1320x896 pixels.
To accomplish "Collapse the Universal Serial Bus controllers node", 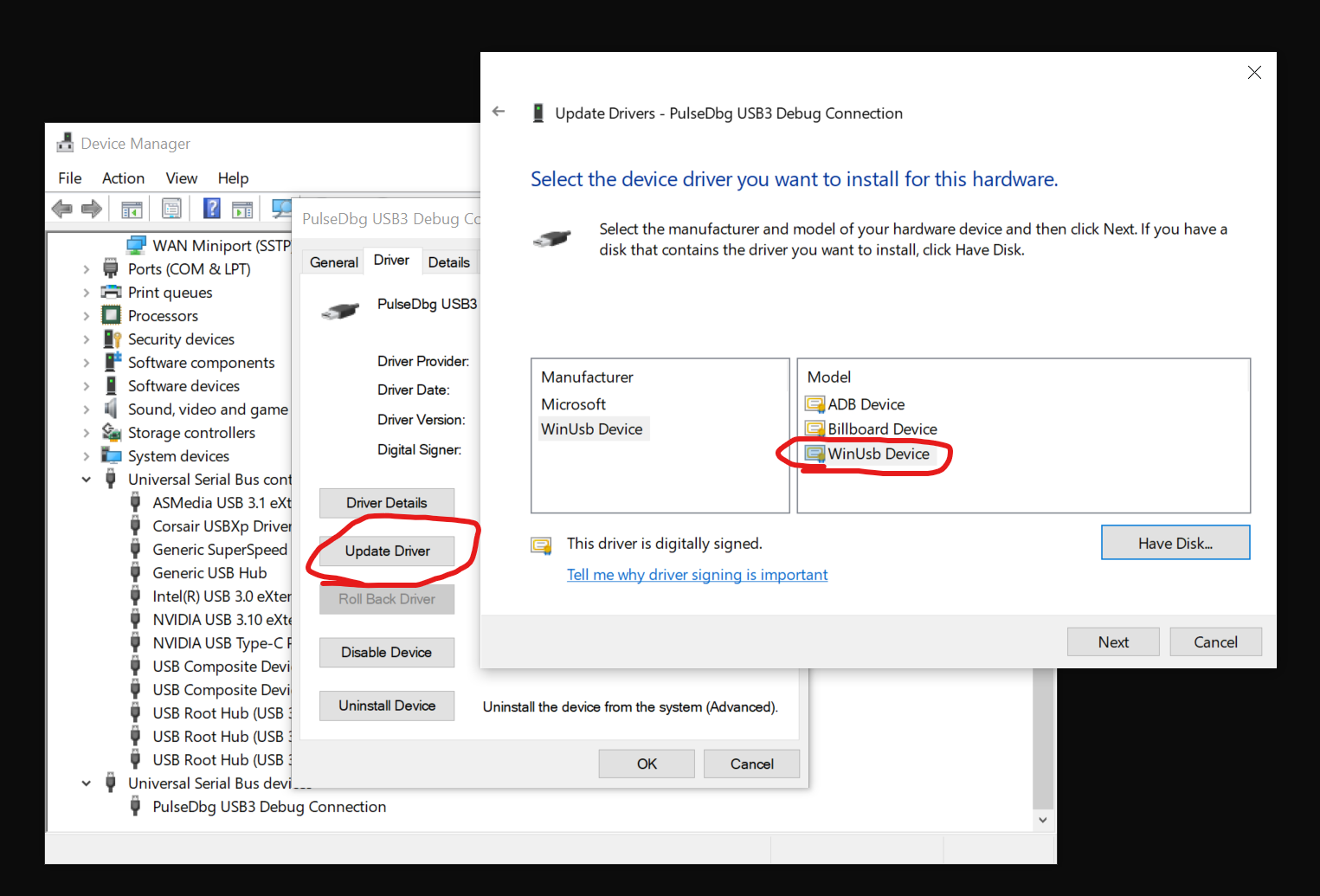I will 87,480.
